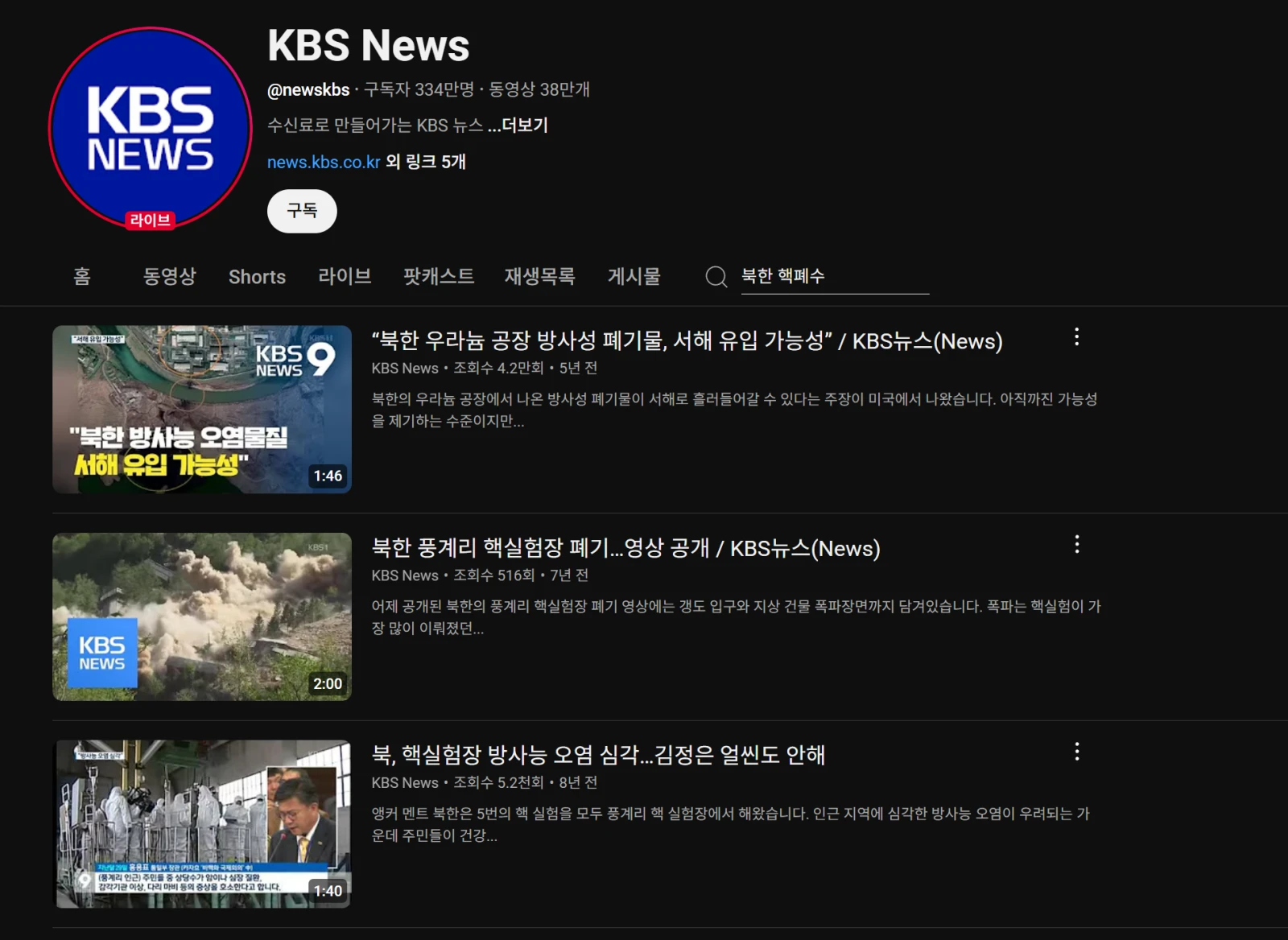The image size is (1288, 940).
Task: Open options menu for Punggye-ri demolition video
Action: pyautogui.click(x=1076, y=545)
